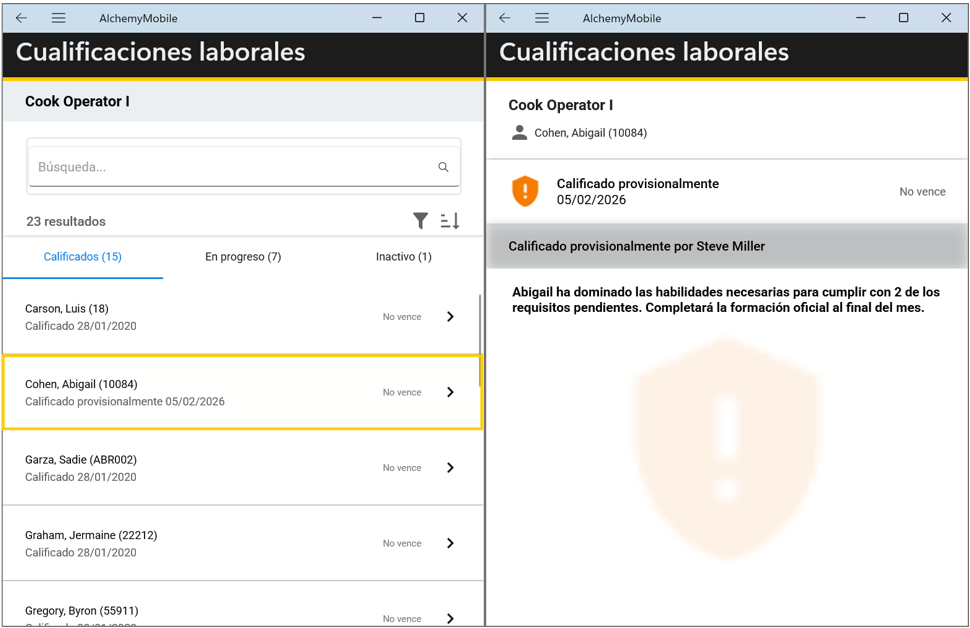
Task: Switch to En progreso (7) tab
Action: pos(243,257)
